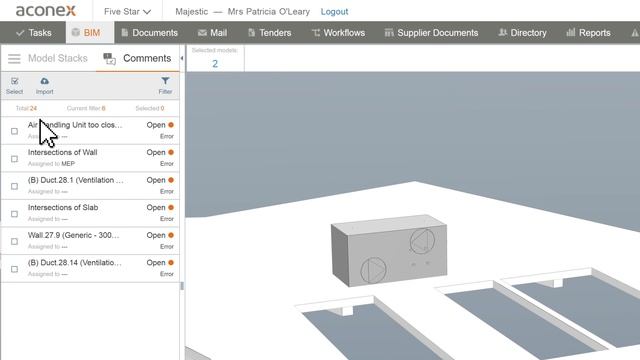640x360 pixels.
Task: Click the Comments speech-bubble icon
Action: point(109,59)
